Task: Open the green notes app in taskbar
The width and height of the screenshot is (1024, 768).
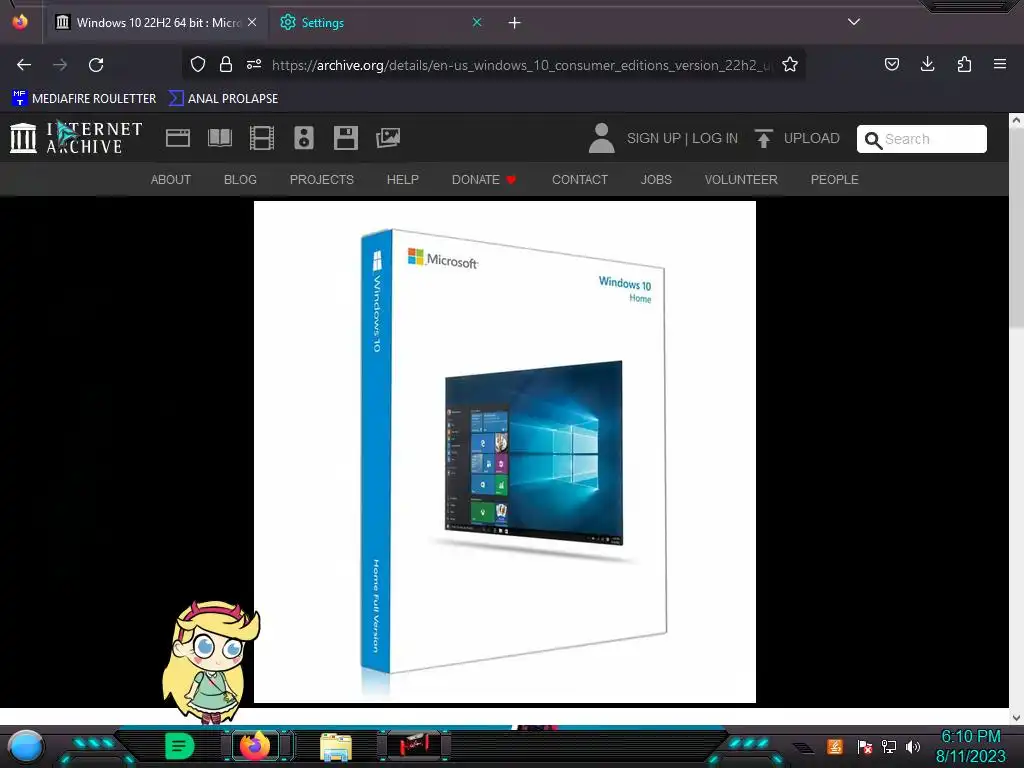Action: [180, 746]
